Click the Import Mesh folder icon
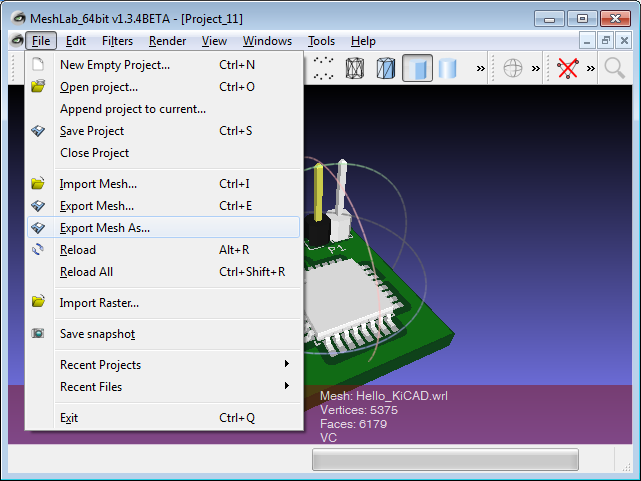 point(38,183)
